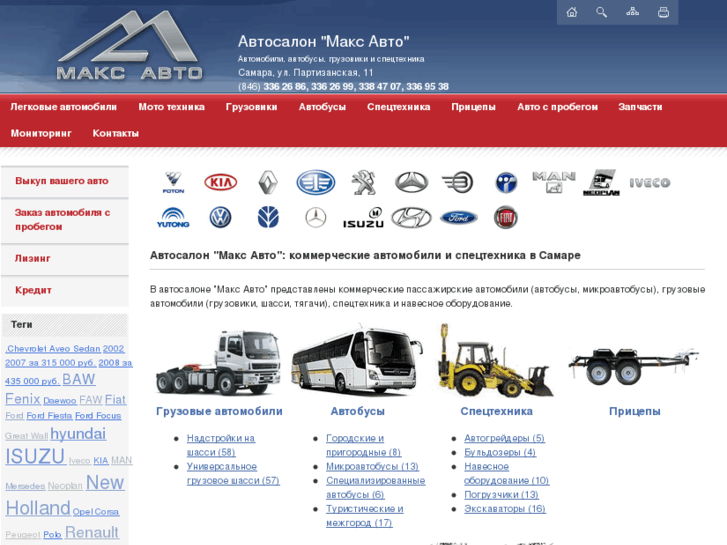Click the hyundai tag in tag cloud

pyautogui.click(x=78, y=434)
